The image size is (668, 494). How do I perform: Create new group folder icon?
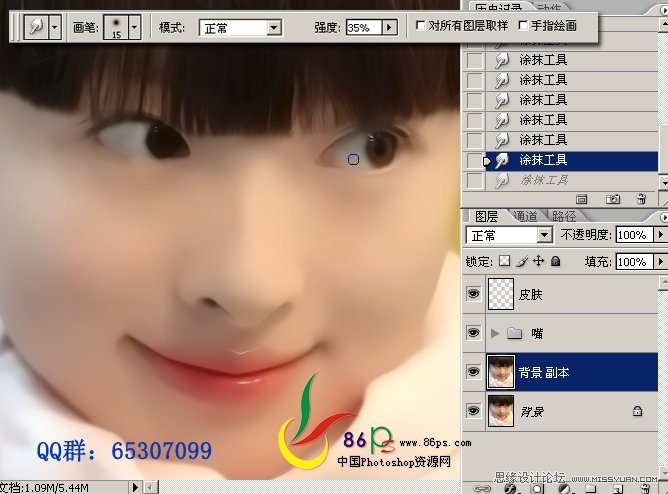click(590, 489)
